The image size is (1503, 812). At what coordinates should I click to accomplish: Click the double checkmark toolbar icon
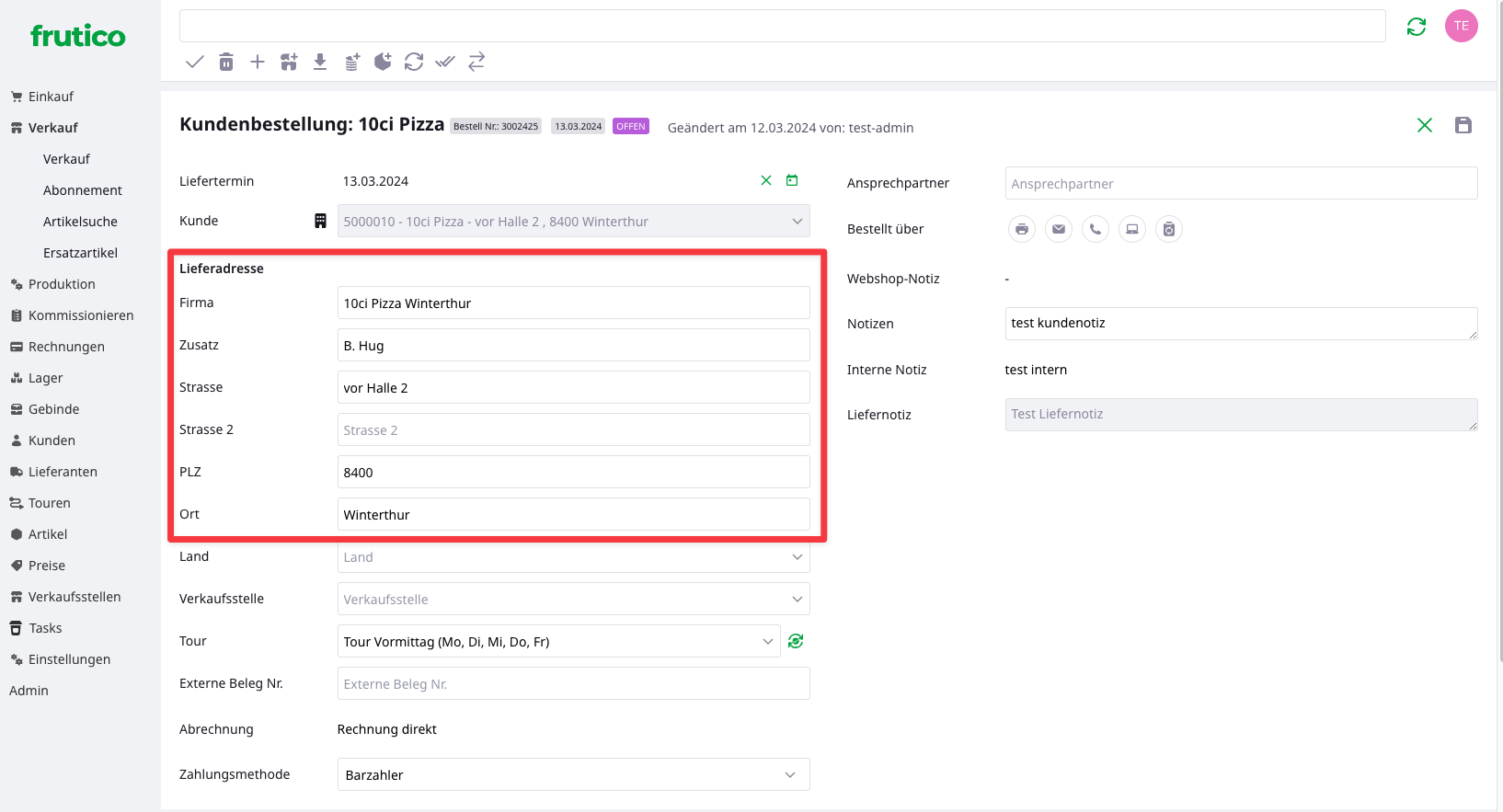tap(445, 62)
